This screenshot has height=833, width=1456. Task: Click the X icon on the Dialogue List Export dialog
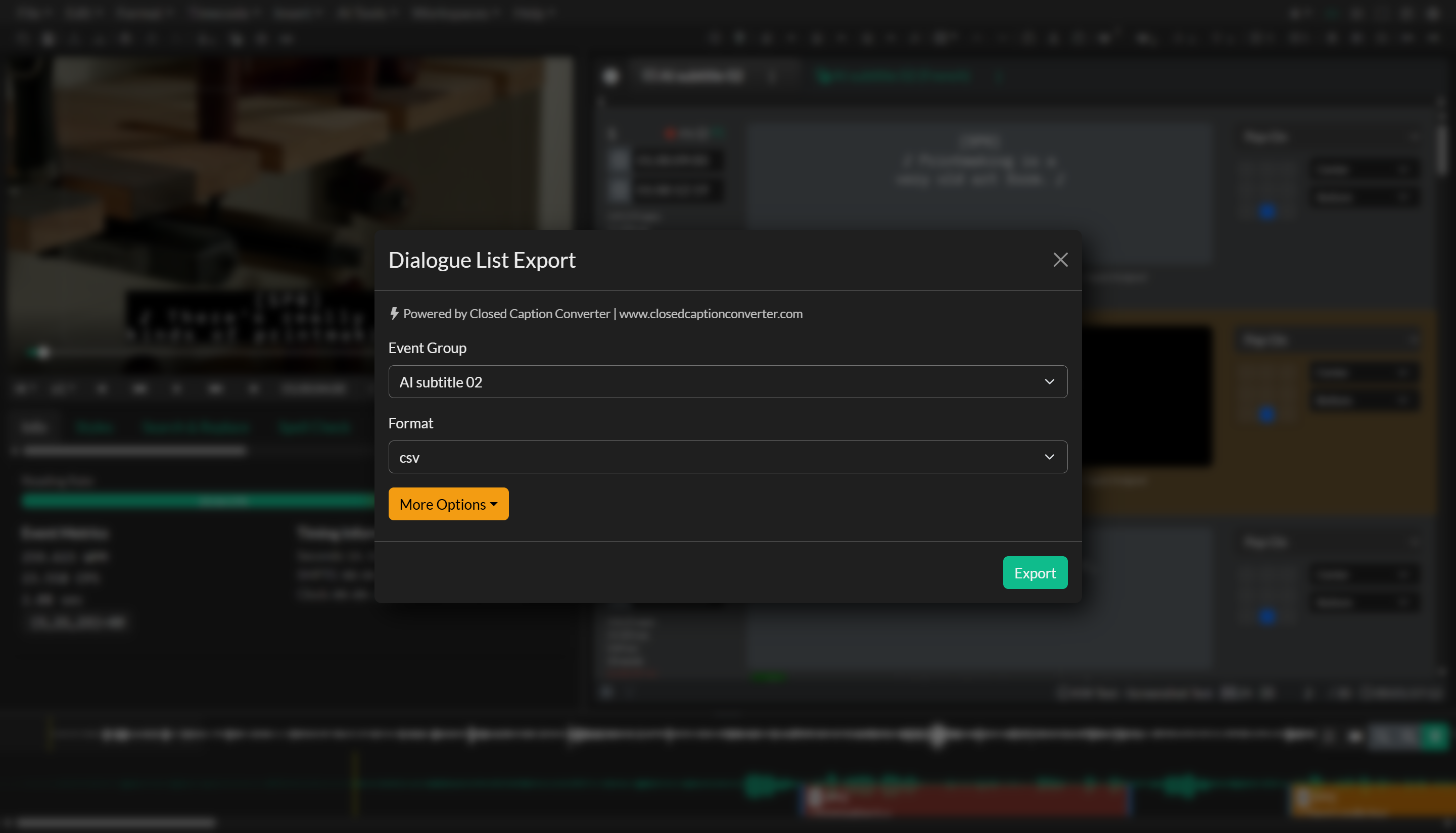pos(1060,260)
